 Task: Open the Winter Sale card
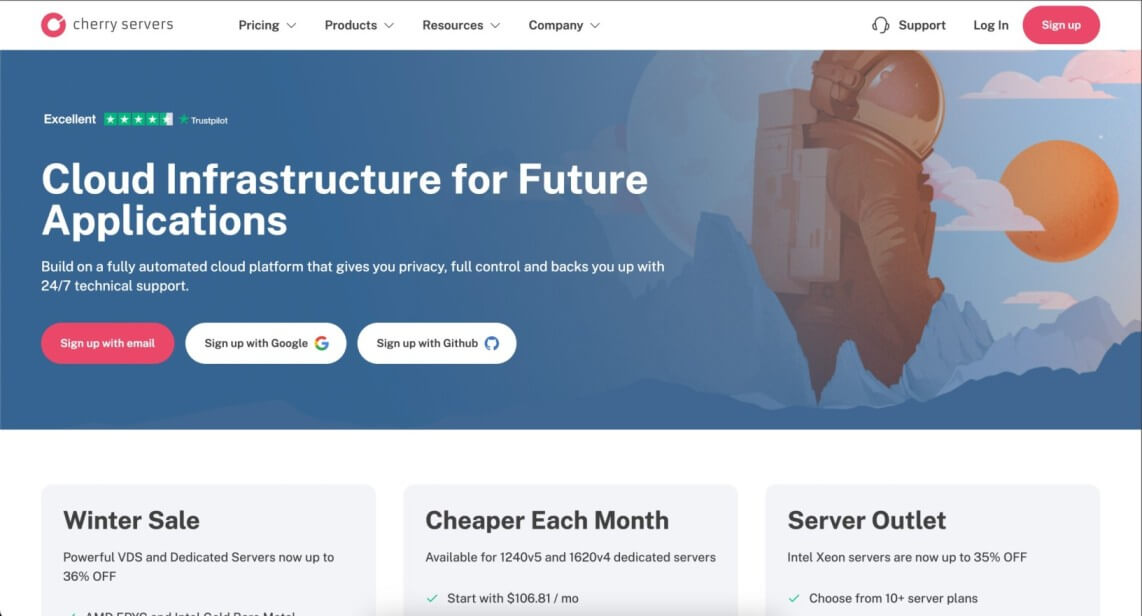(131, 520)
